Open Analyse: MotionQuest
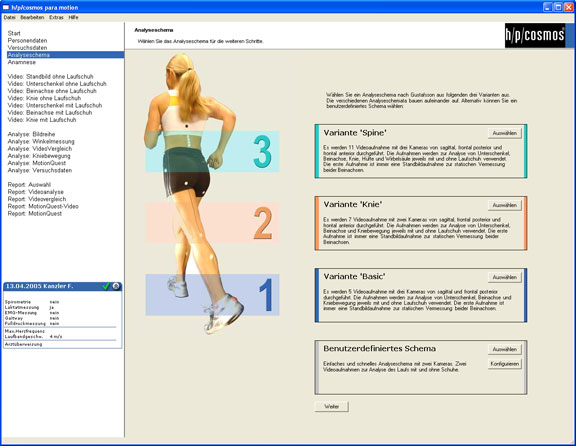 (x=37, y=163)
